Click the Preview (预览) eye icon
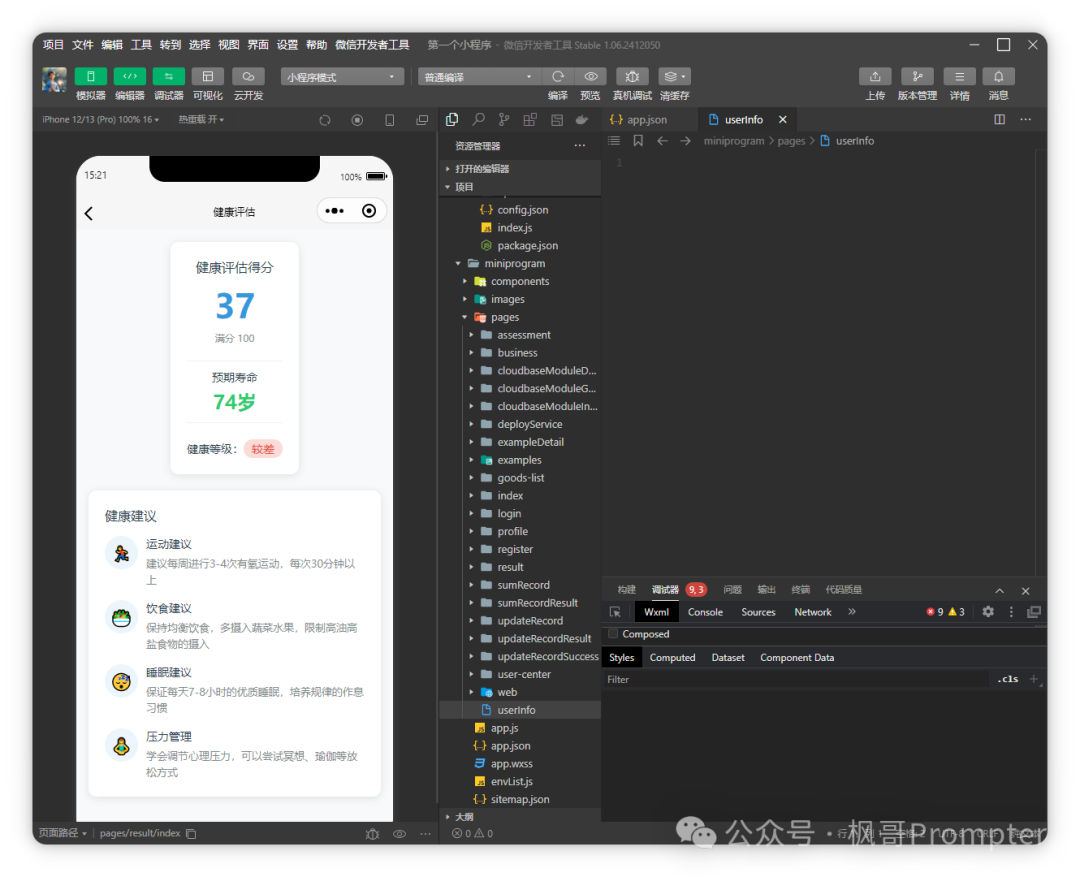 (x=590, y=77)
